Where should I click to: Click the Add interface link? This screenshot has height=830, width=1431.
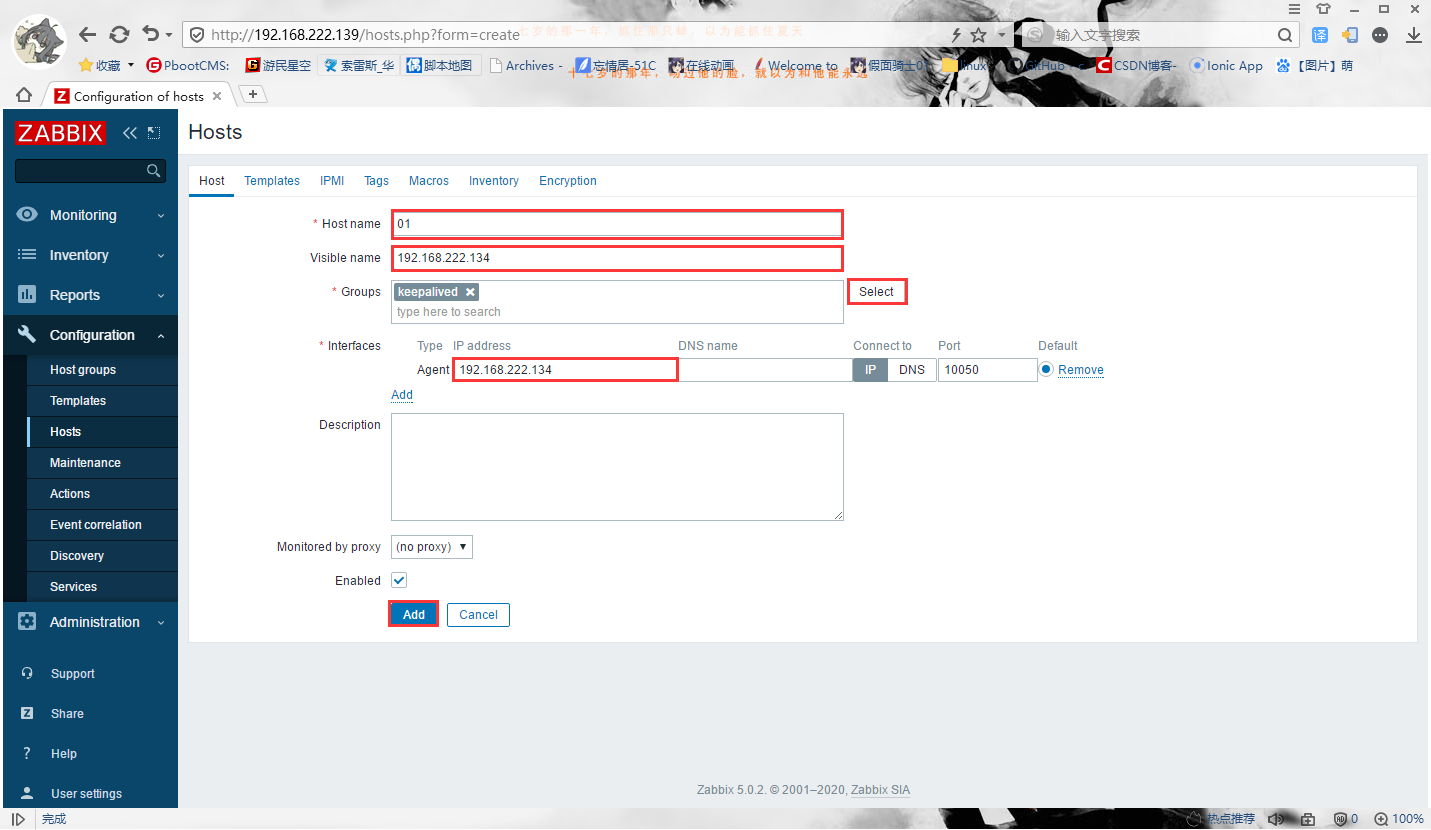(x=402, y=395)
